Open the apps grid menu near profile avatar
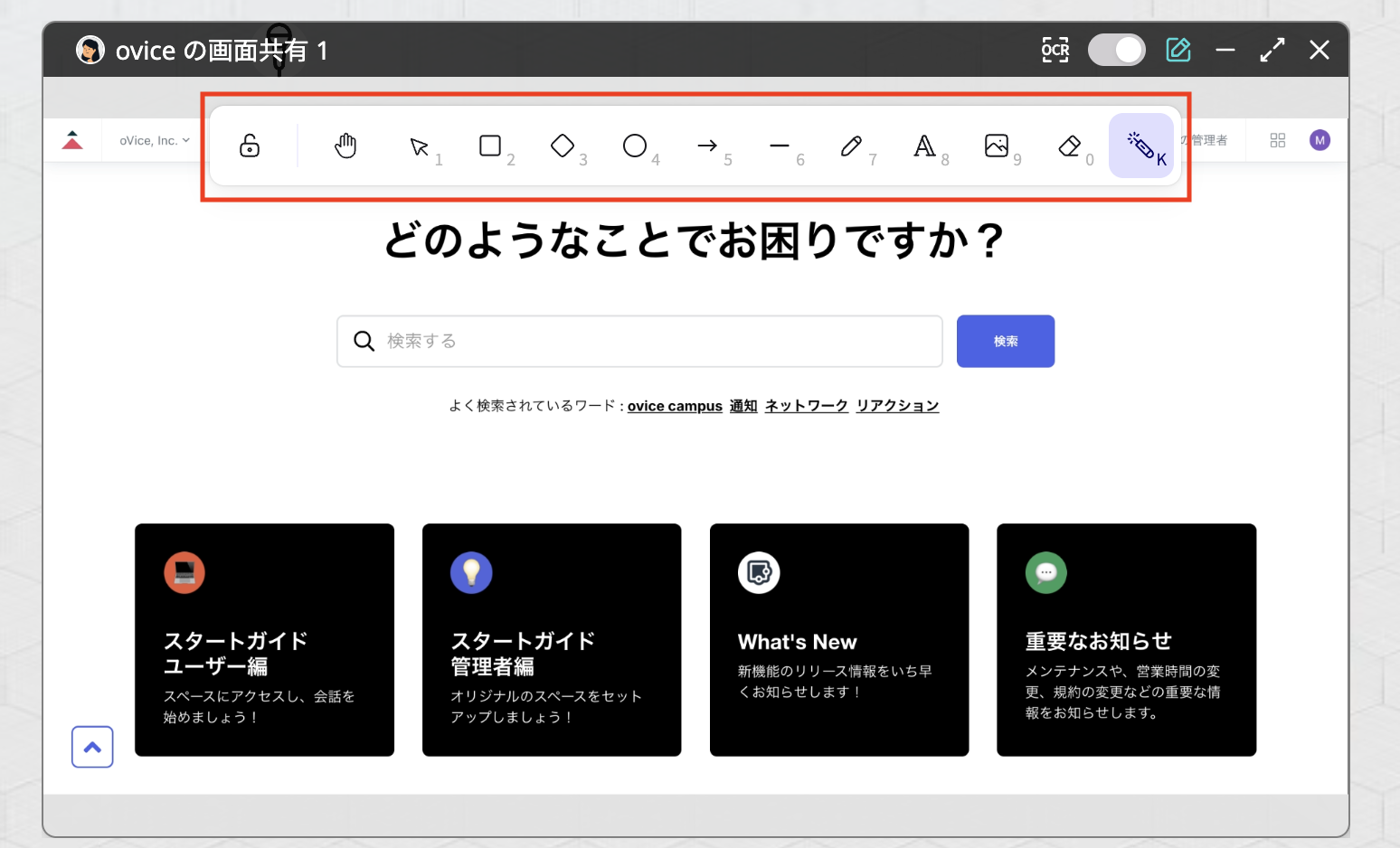 click(1278, 140)
